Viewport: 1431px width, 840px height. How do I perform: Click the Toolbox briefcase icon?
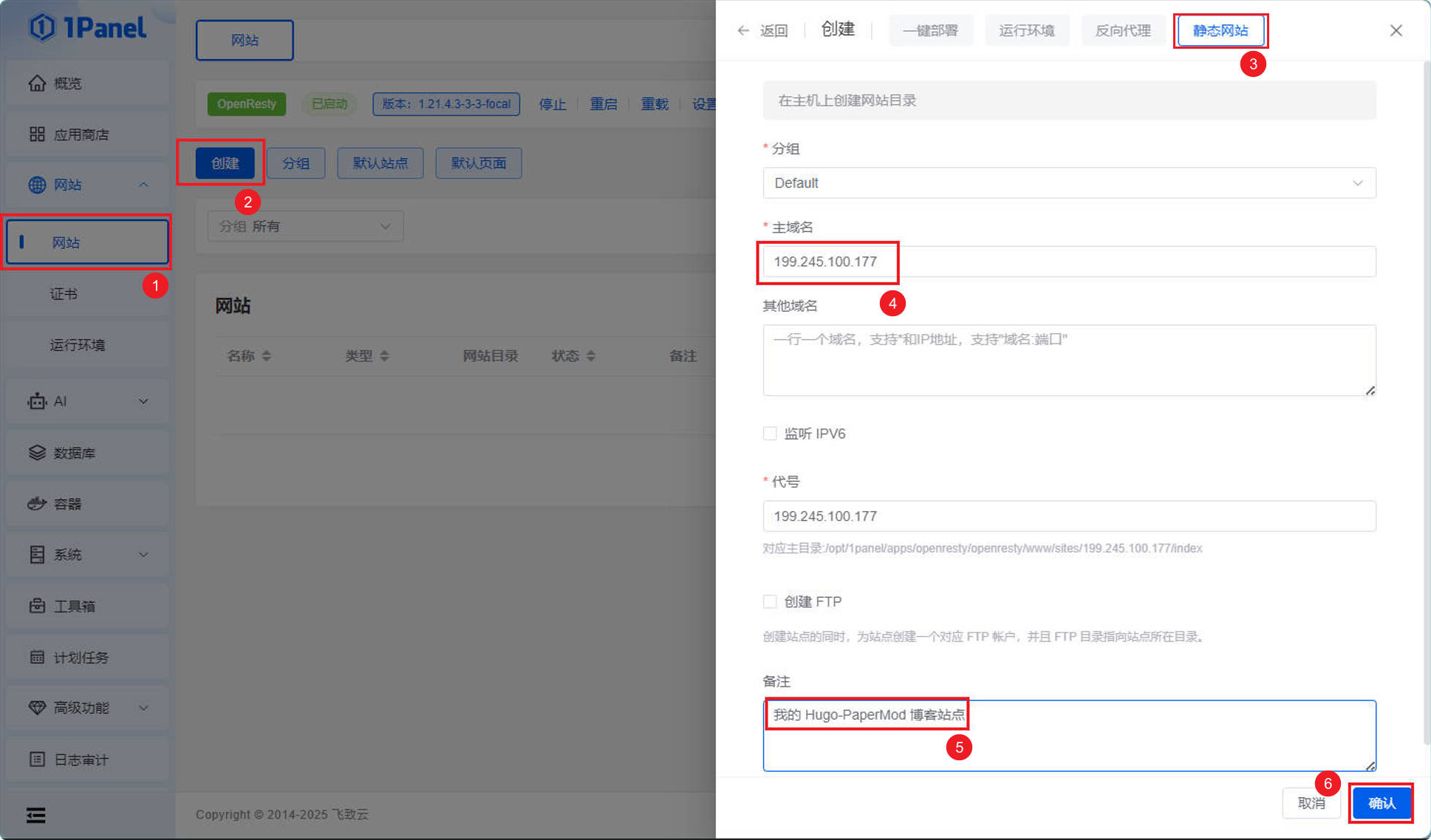37,606
